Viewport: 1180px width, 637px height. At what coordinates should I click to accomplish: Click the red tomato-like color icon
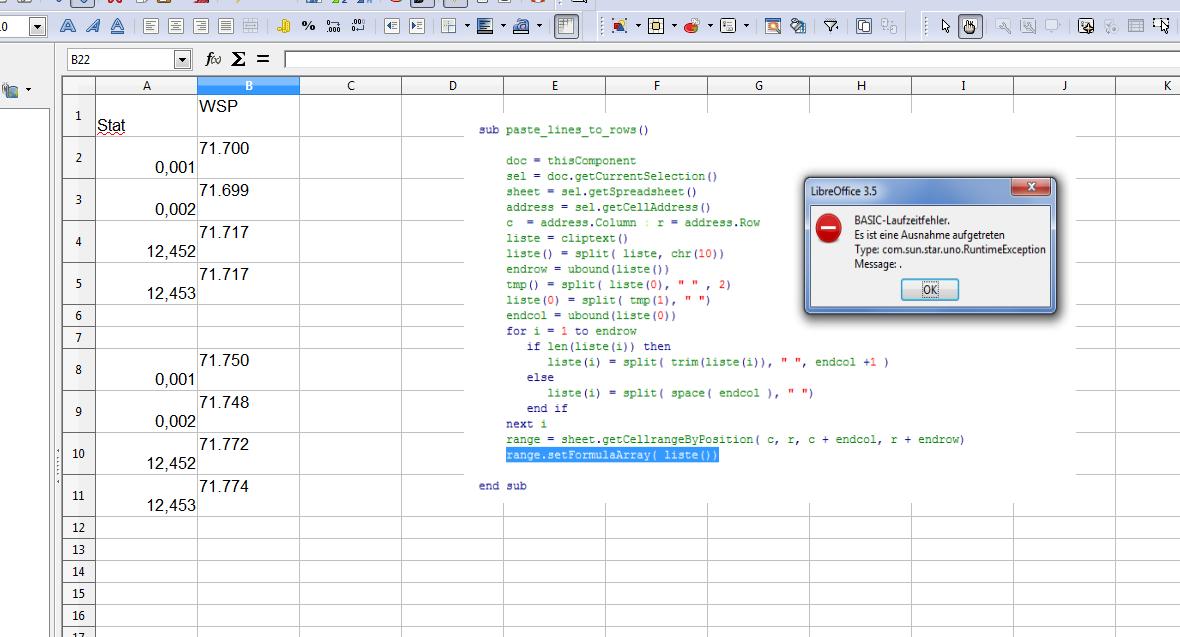[x=692, y=26]
